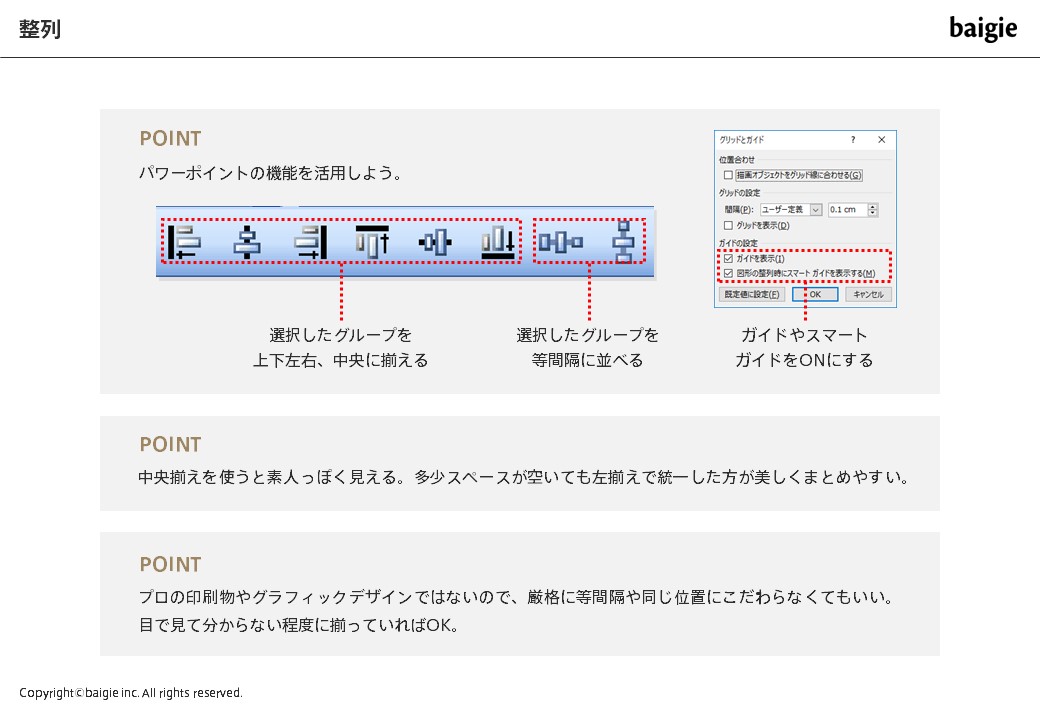Increase grid spacing with up stepper
This screenshot has width=1040, height=720.
pos(873,206)
